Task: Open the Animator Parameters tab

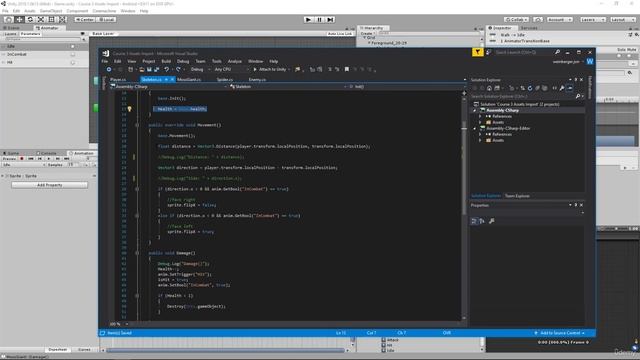Action: (31, 34)
